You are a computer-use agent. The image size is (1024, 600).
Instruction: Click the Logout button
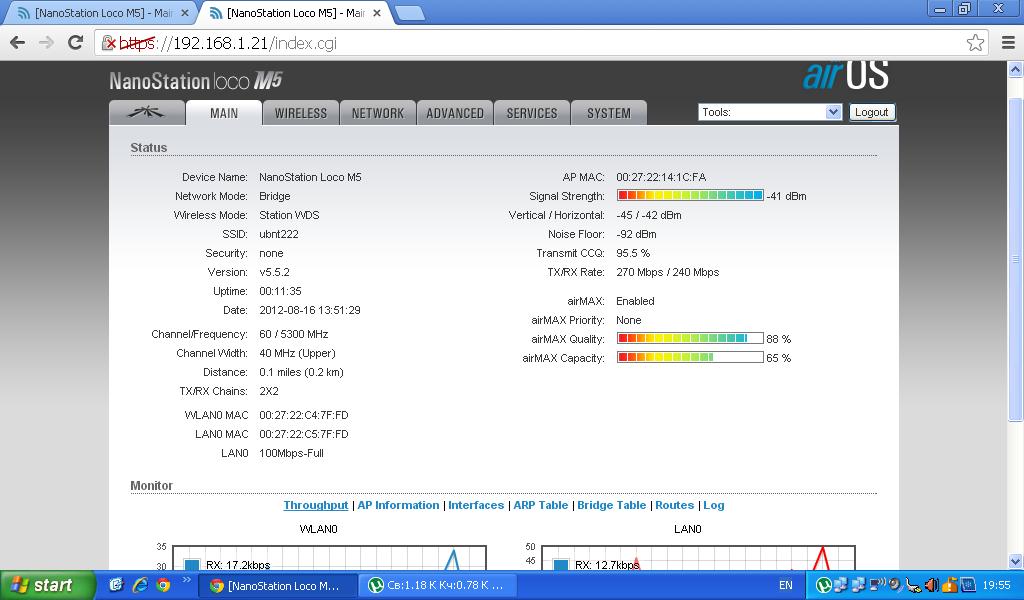coord(871,112)
